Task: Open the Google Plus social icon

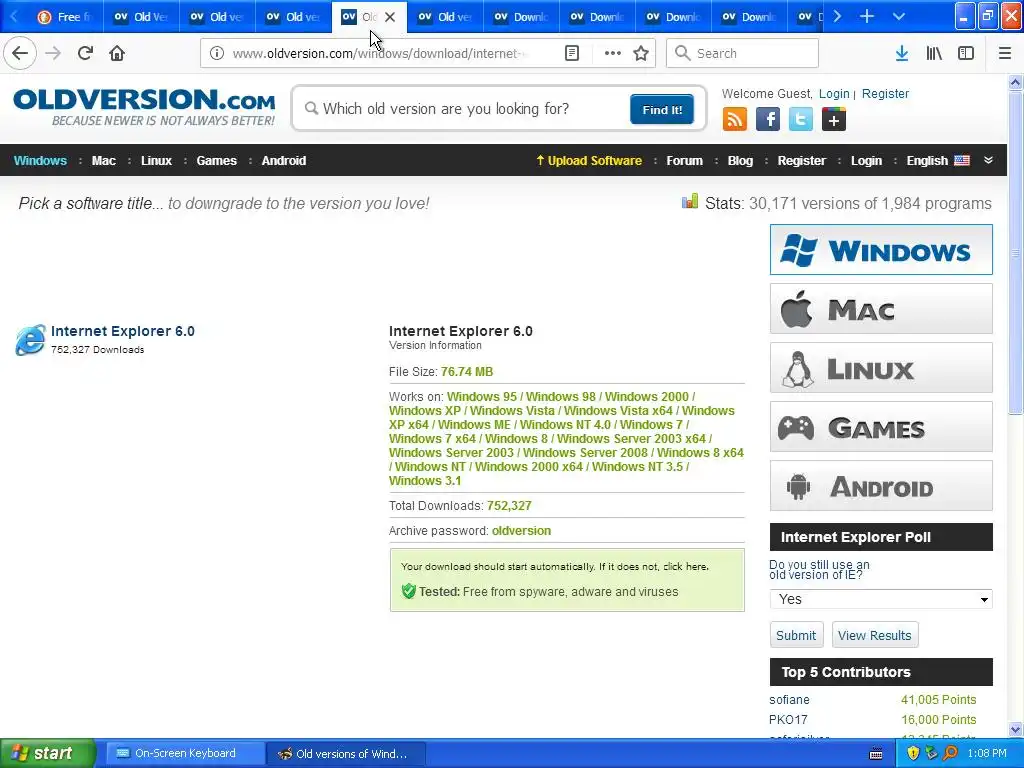Action: pos(834,120)
